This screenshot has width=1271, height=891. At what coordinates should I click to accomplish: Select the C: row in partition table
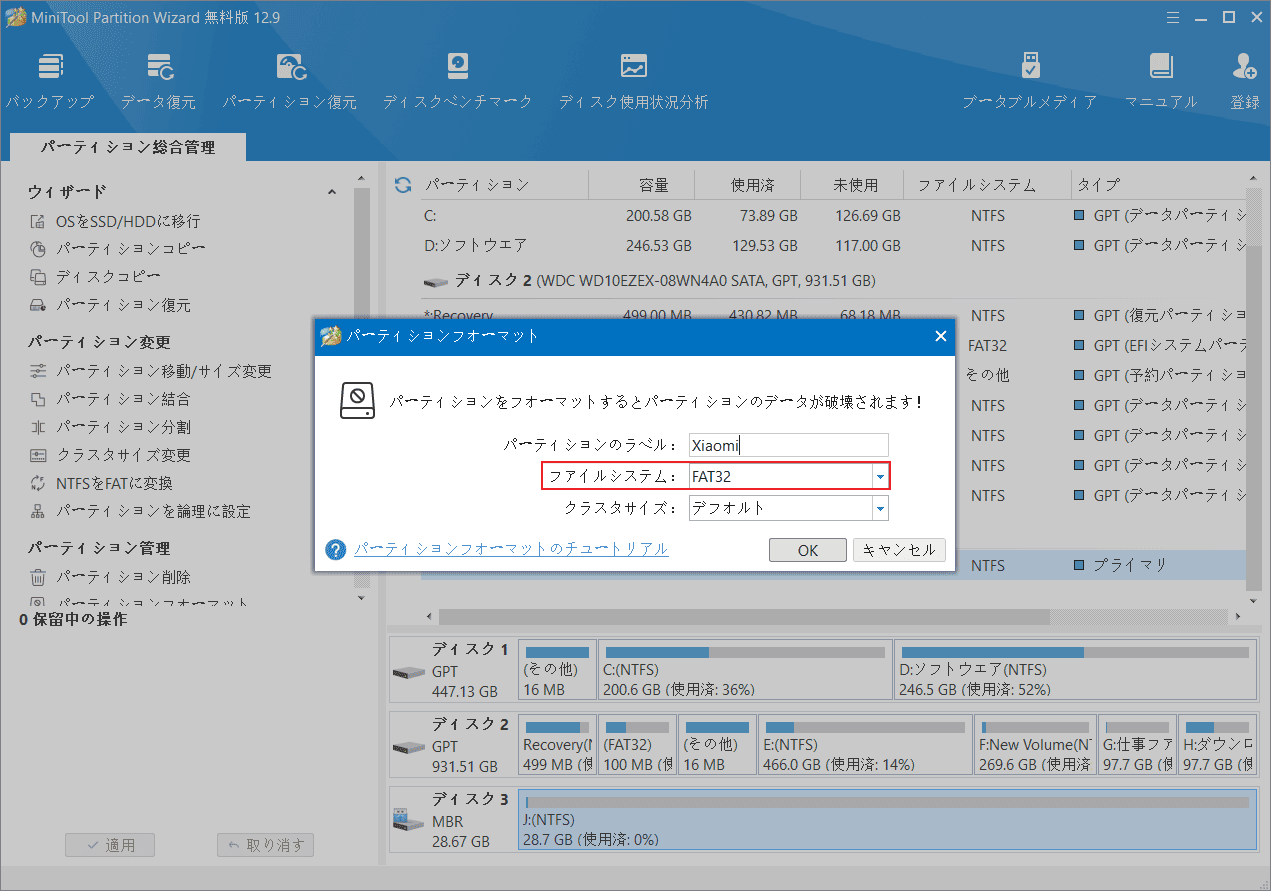point(833,216)
